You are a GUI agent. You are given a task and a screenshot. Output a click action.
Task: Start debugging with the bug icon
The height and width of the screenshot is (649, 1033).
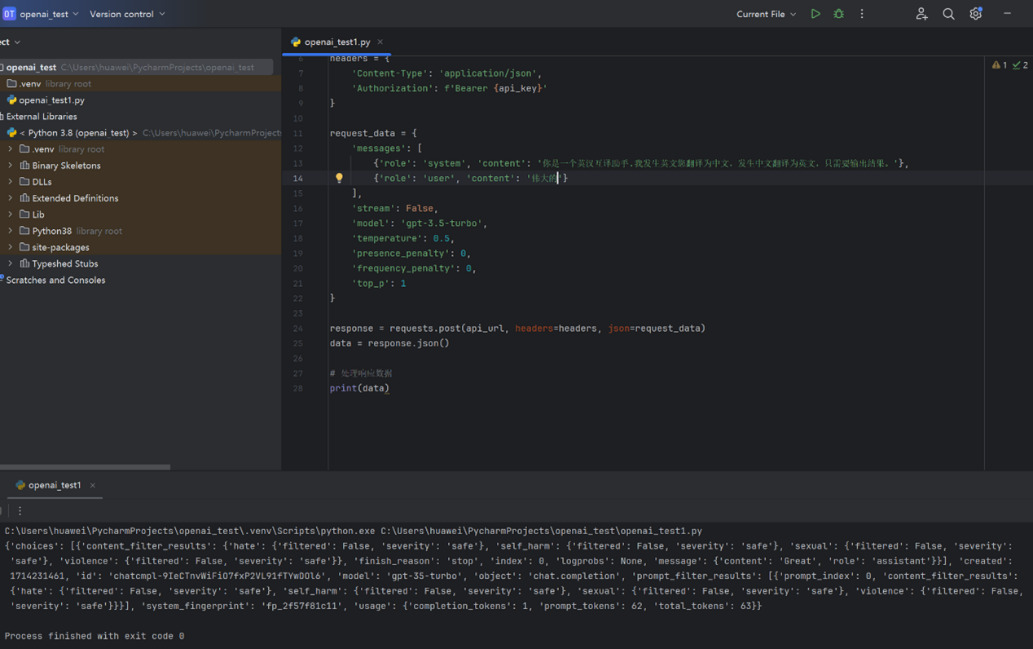click(x=839, y=14)
